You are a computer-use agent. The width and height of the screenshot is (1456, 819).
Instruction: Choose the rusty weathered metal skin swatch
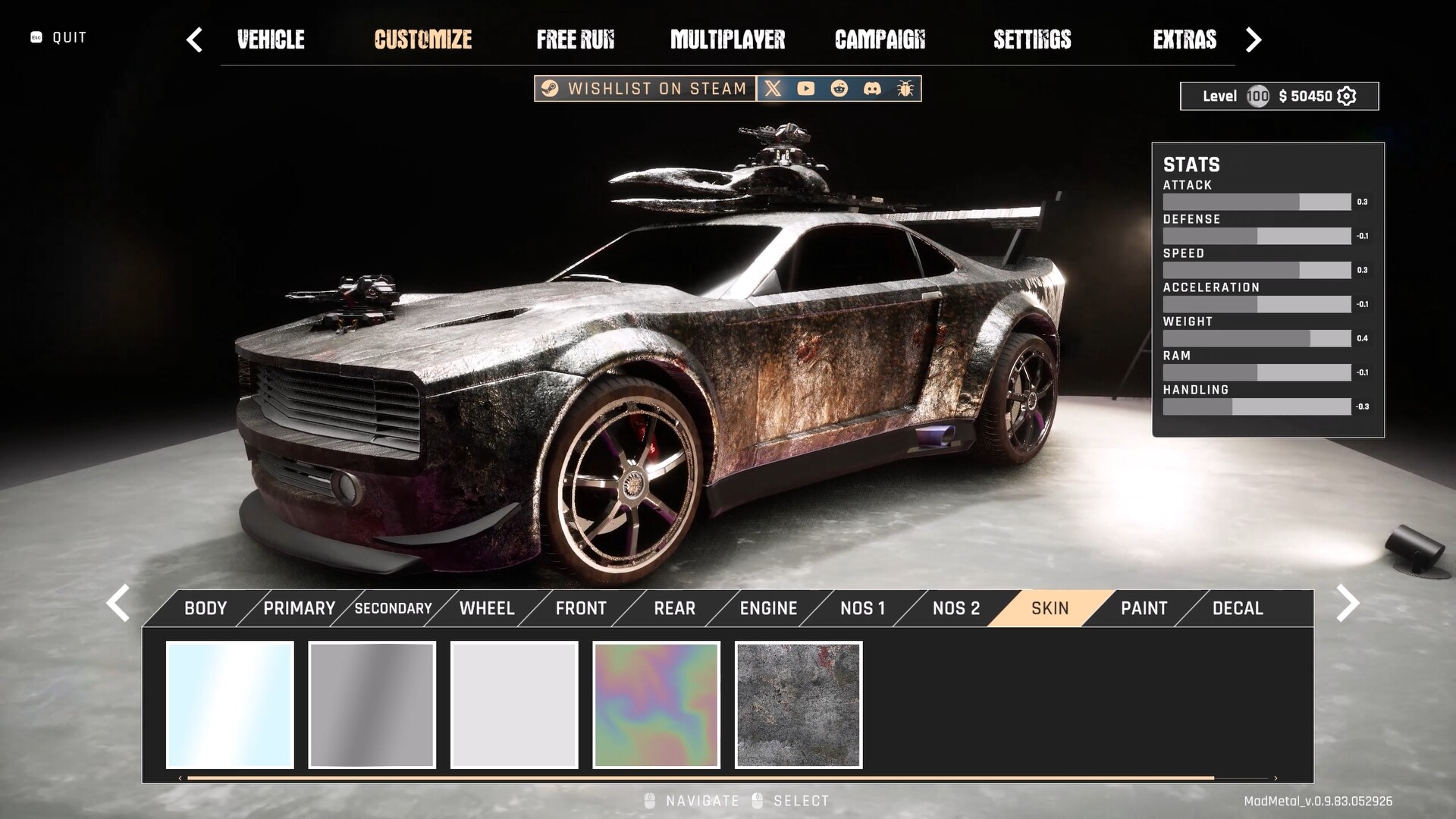point(799,705)
